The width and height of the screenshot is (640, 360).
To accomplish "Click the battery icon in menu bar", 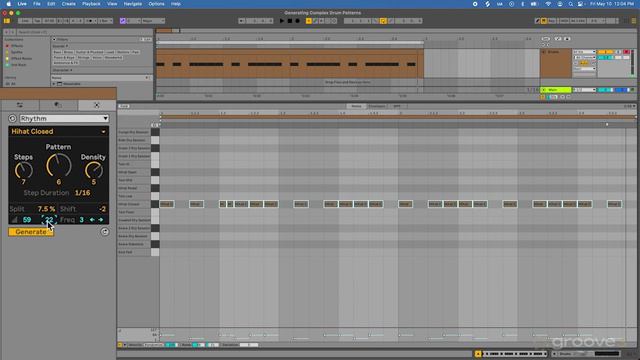I will [534, 4].
